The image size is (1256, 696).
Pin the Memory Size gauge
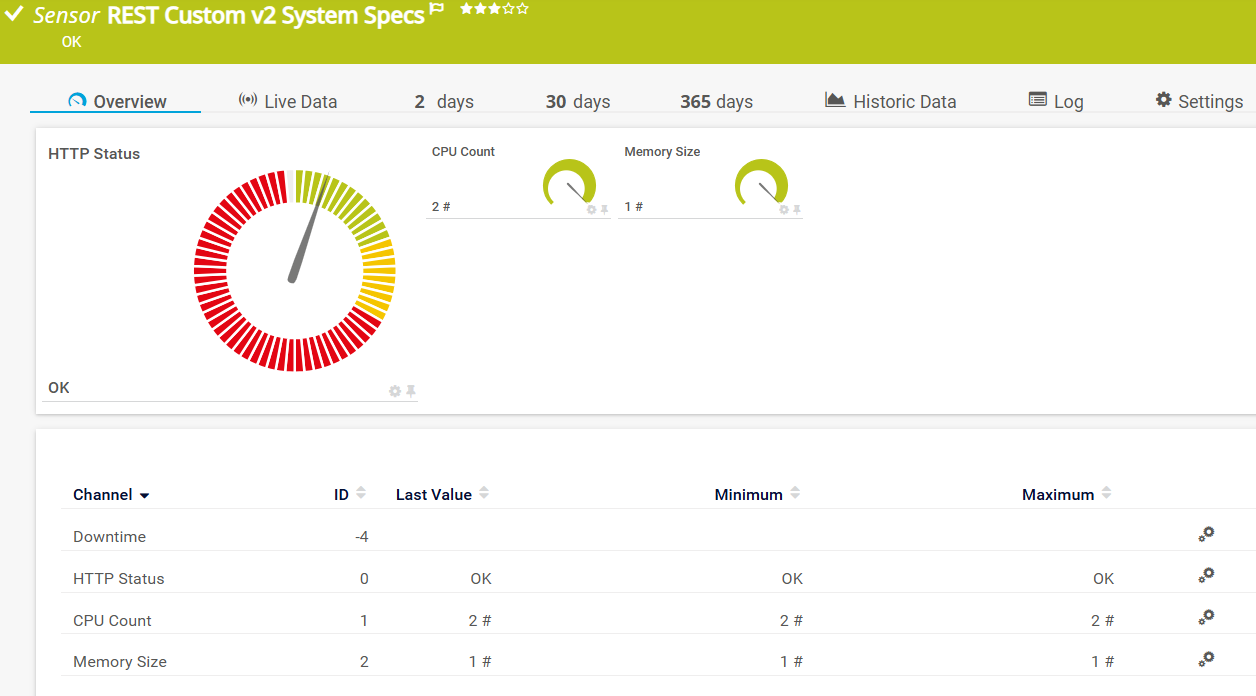(797, 210)
